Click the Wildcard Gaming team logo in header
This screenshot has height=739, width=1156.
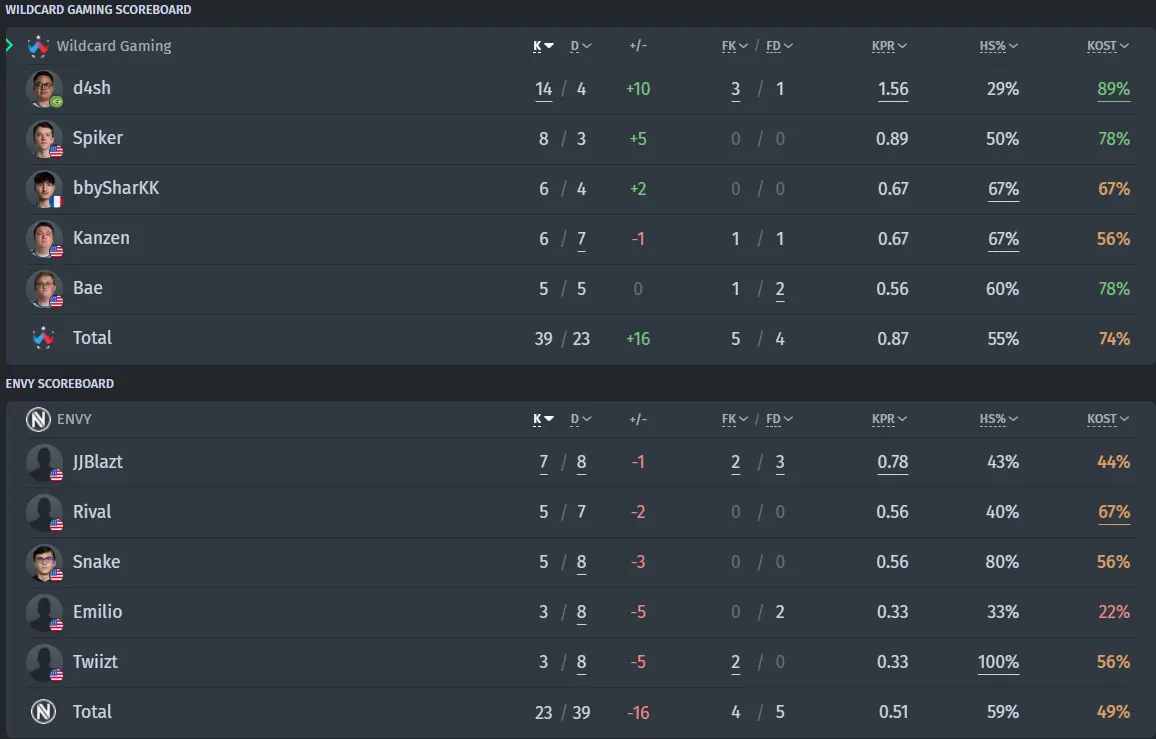coord(38,46)
